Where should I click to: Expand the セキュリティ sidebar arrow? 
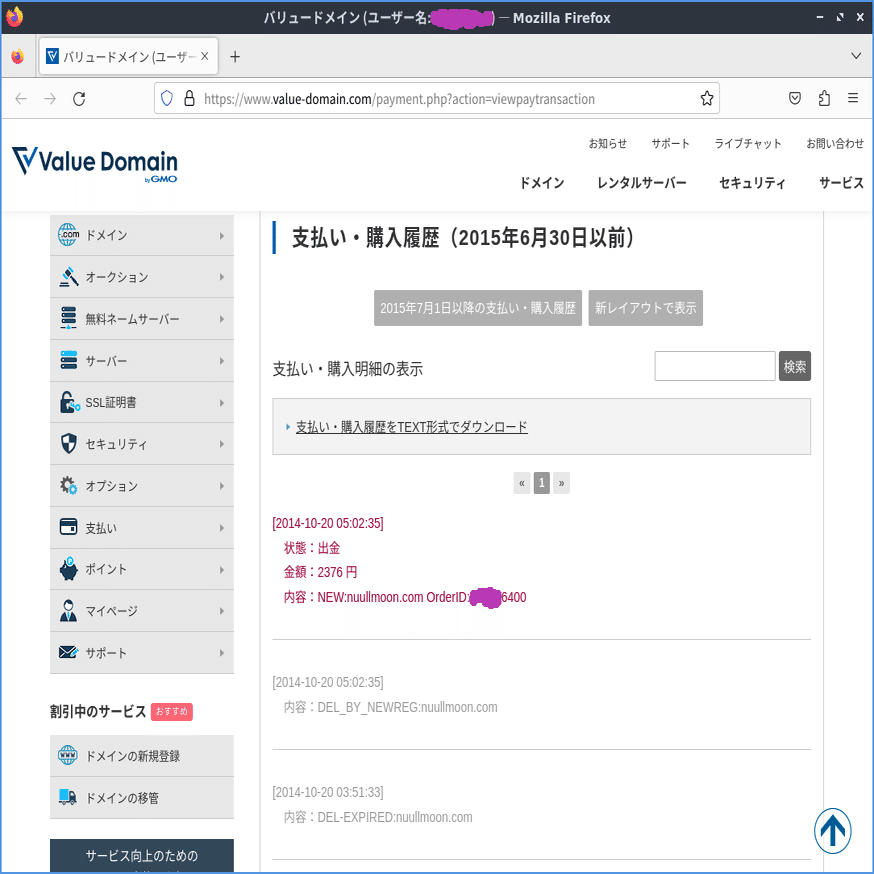pyautogui.click(x=222, y=444)
